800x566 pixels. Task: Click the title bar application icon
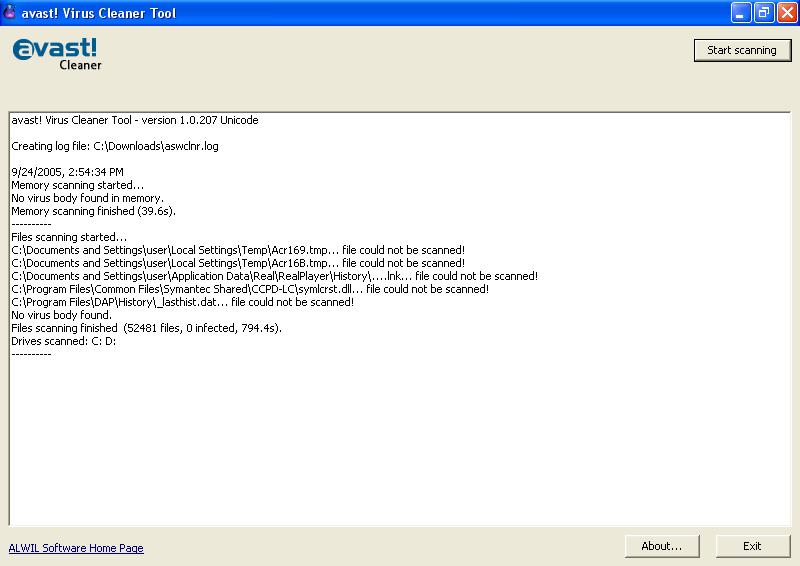(x=11, y=12)
